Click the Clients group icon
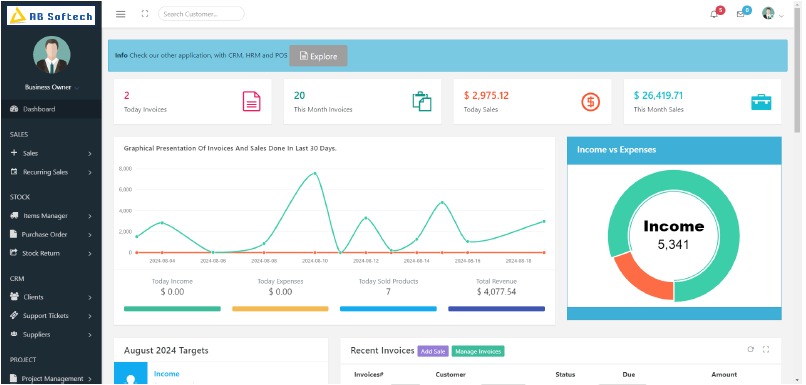Viewport: 806px width, 385px height. 14,297
